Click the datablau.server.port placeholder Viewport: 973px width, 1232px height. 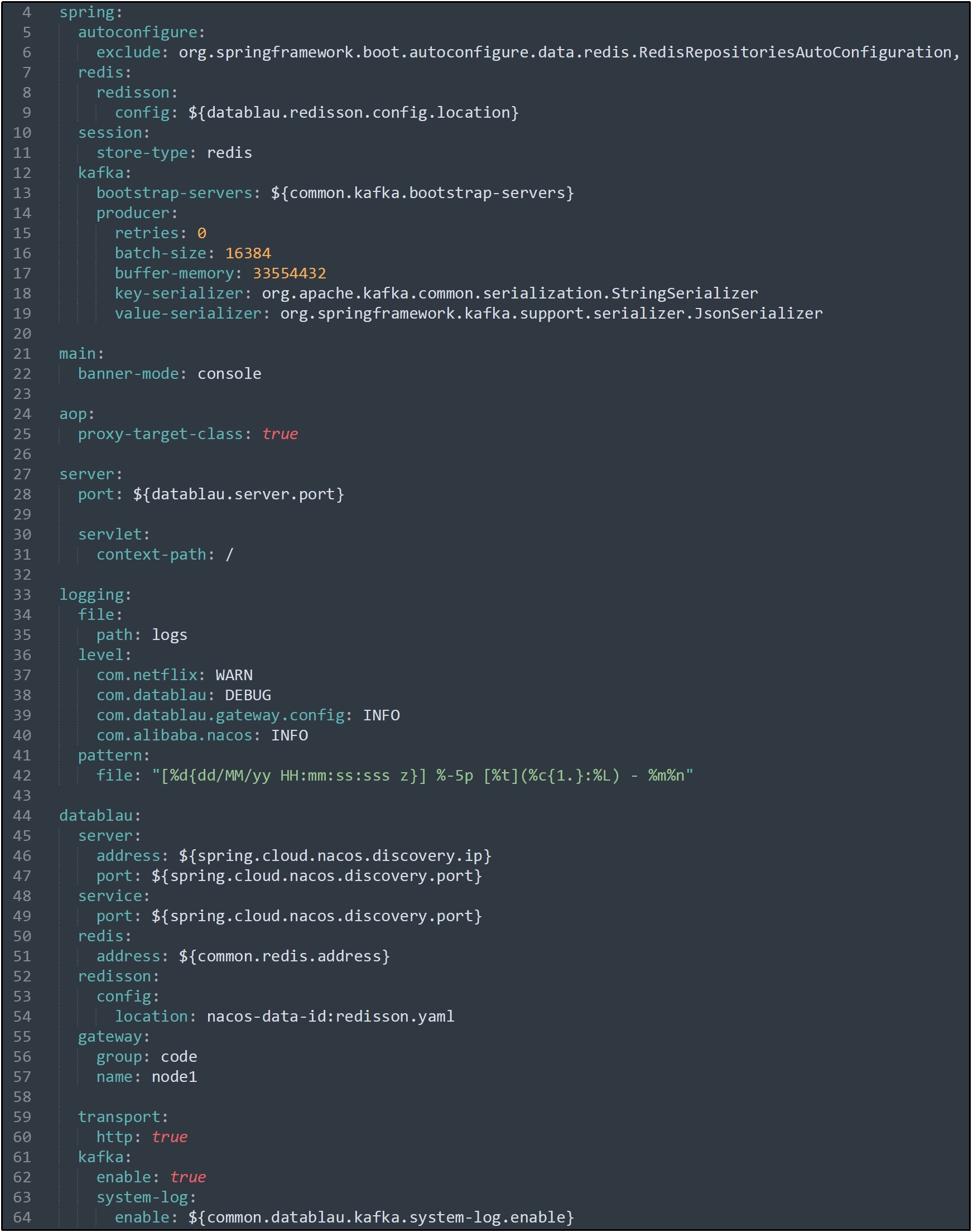tap(238, 494)
